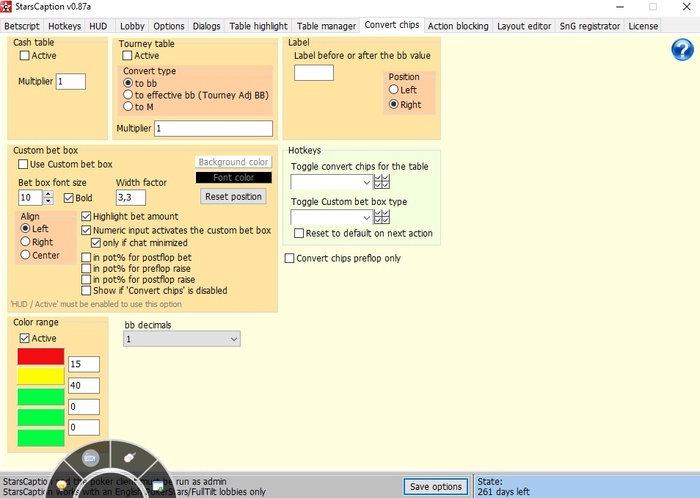Click the Save options button
The width and height of the screenshot is (700, 498).
[436, 486]
